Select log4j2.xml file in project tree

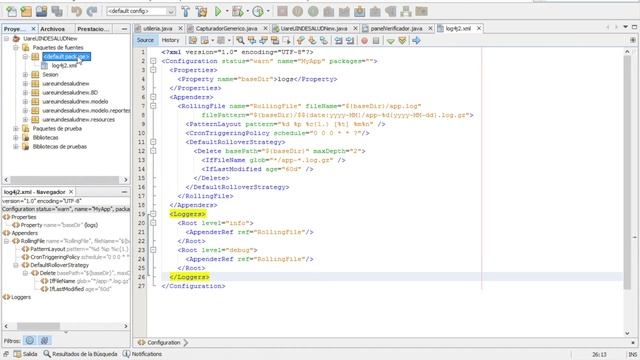64,66
